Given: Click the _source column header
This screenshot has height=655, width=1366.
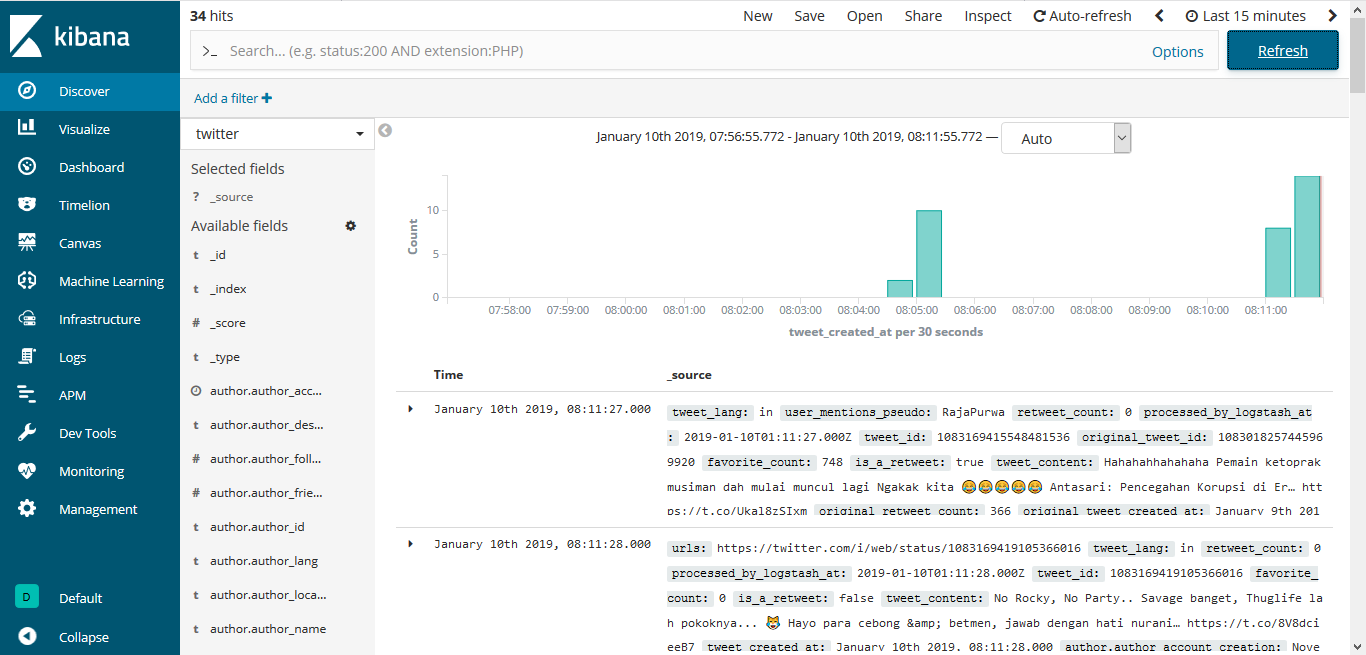Looking at the screenshot, I should [x=689, y=375].
